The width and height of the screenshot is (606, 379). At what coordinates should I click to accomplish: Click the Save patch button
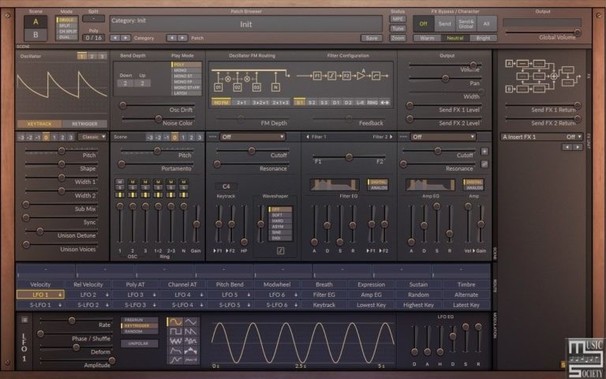tap(371, 38)
